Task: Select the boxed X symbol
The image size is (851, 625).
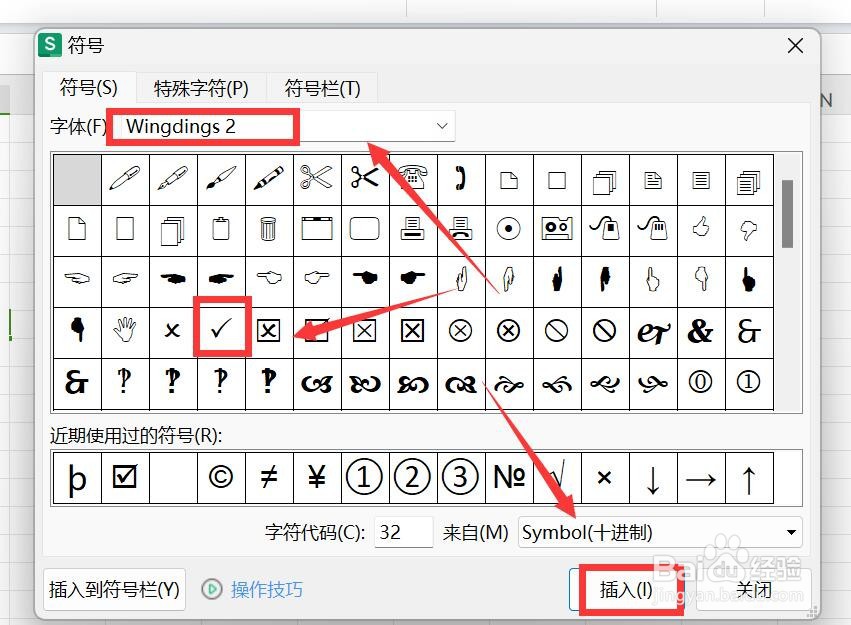Action: coord(269,329)
